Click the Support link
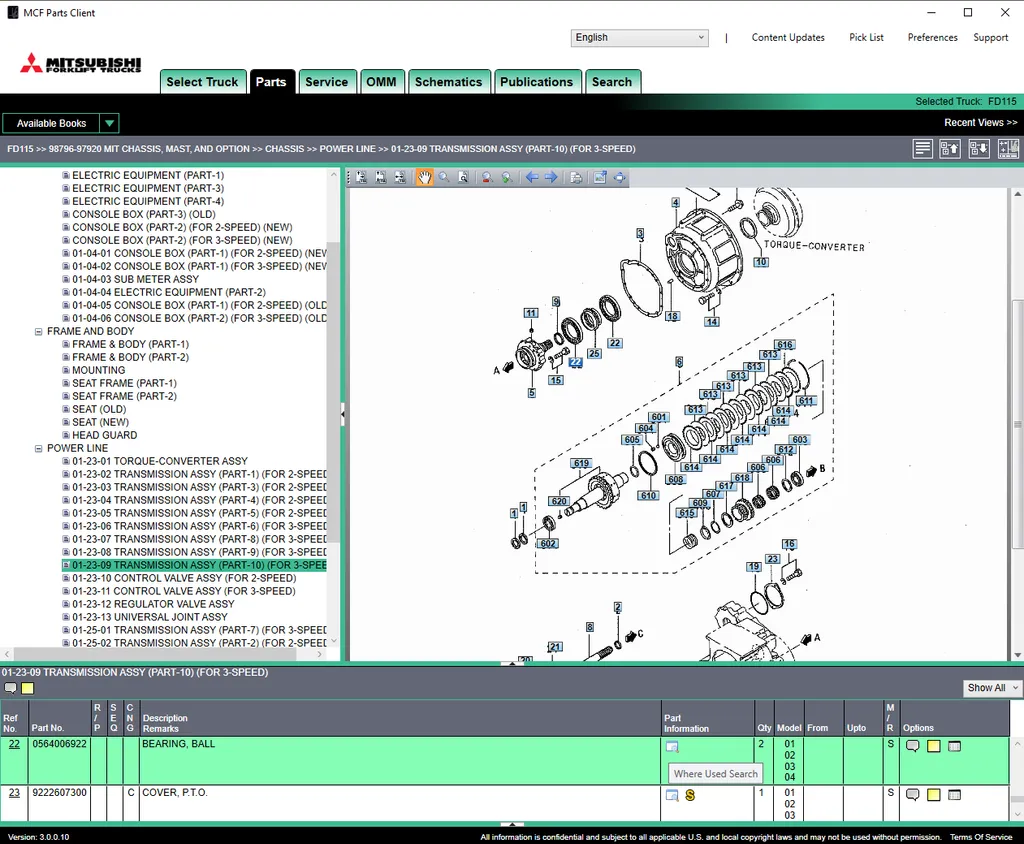Screen dimensions: 1024x844 pyautogui.click(x=990, y=38)
